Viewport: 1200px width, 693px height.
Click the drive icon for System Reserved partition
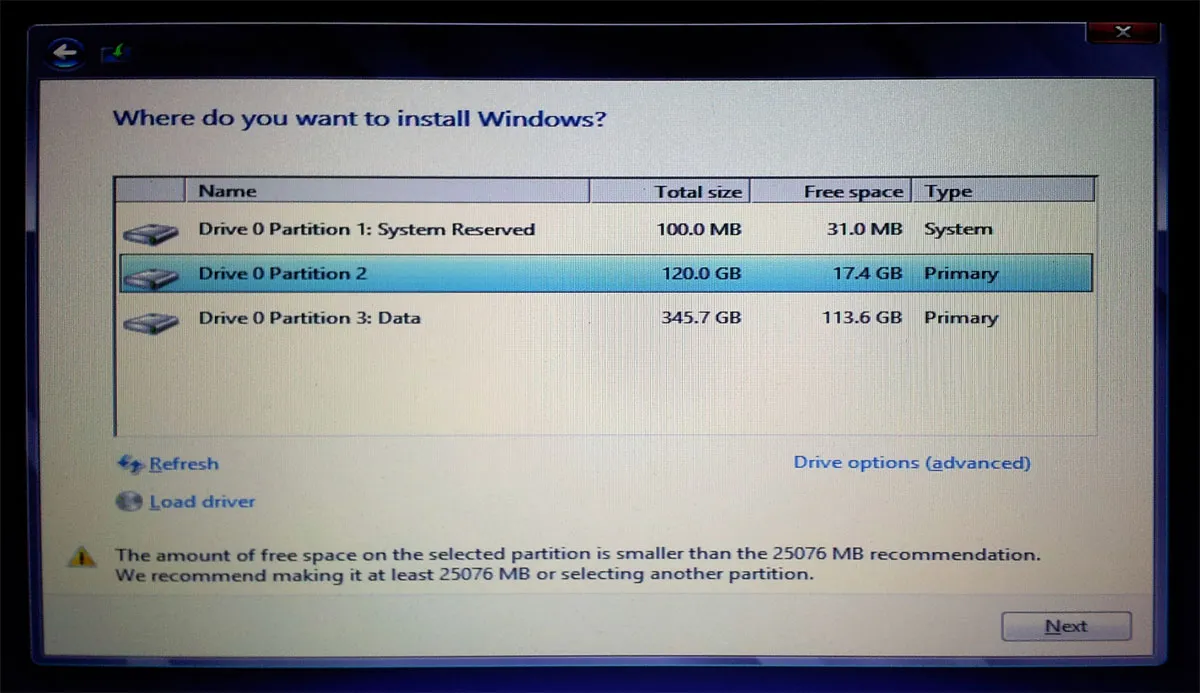pyautogui.click(x=150, y=232)
